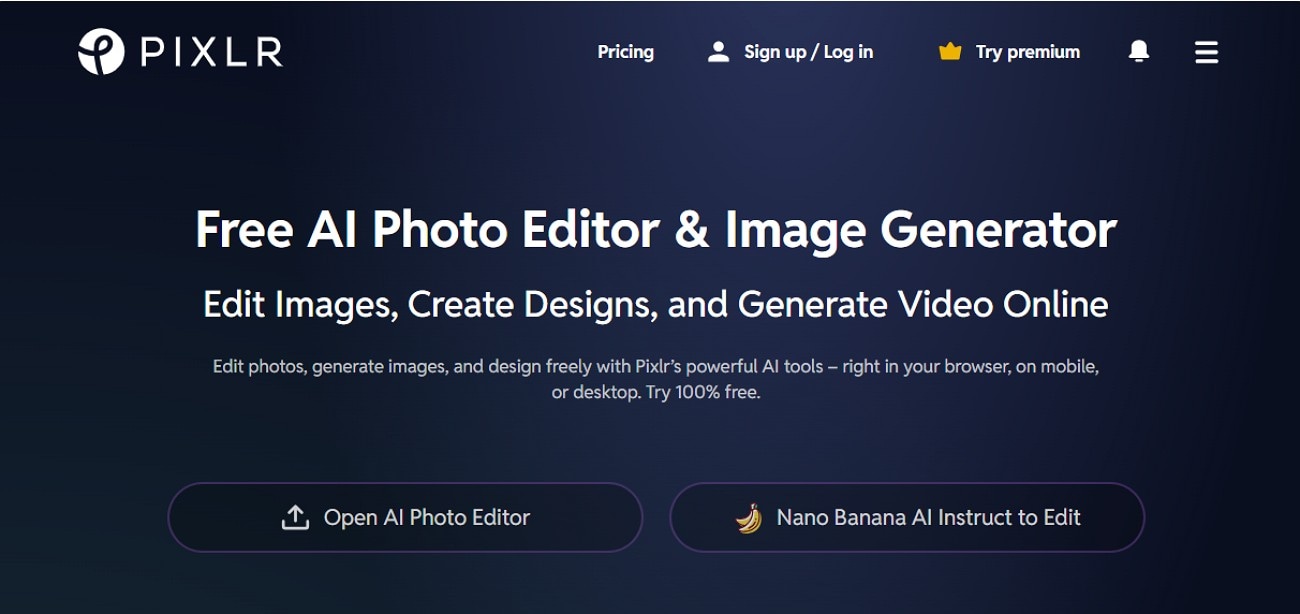Image resolution: width=1300 pixels, height=614 pixels.
Task: Open the Pricing page
Action: (626, 52)
